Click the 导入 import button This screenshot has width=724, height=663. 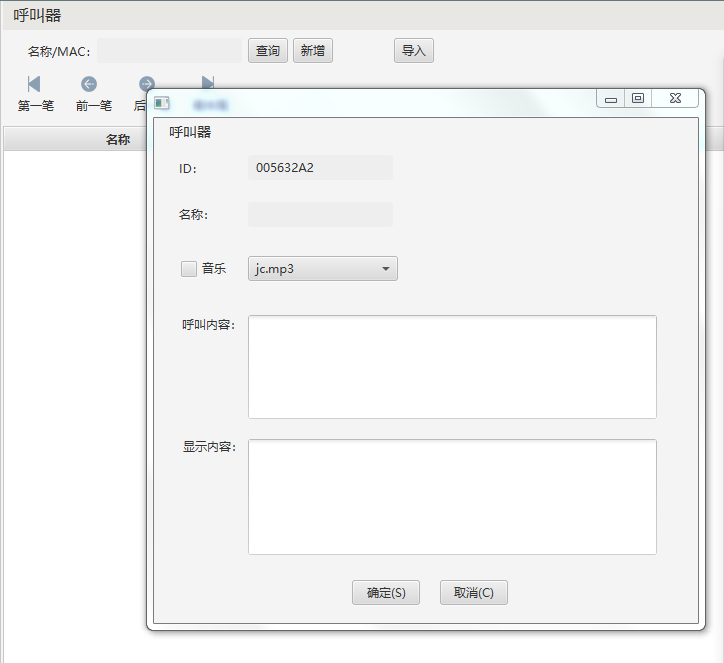(413, 51)
